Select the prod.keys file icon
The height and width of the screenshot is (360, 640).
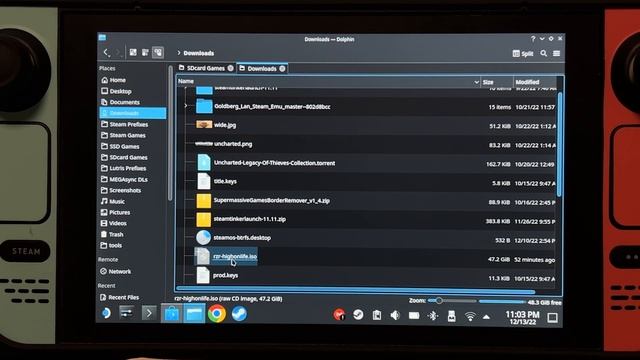coord(203,275)
